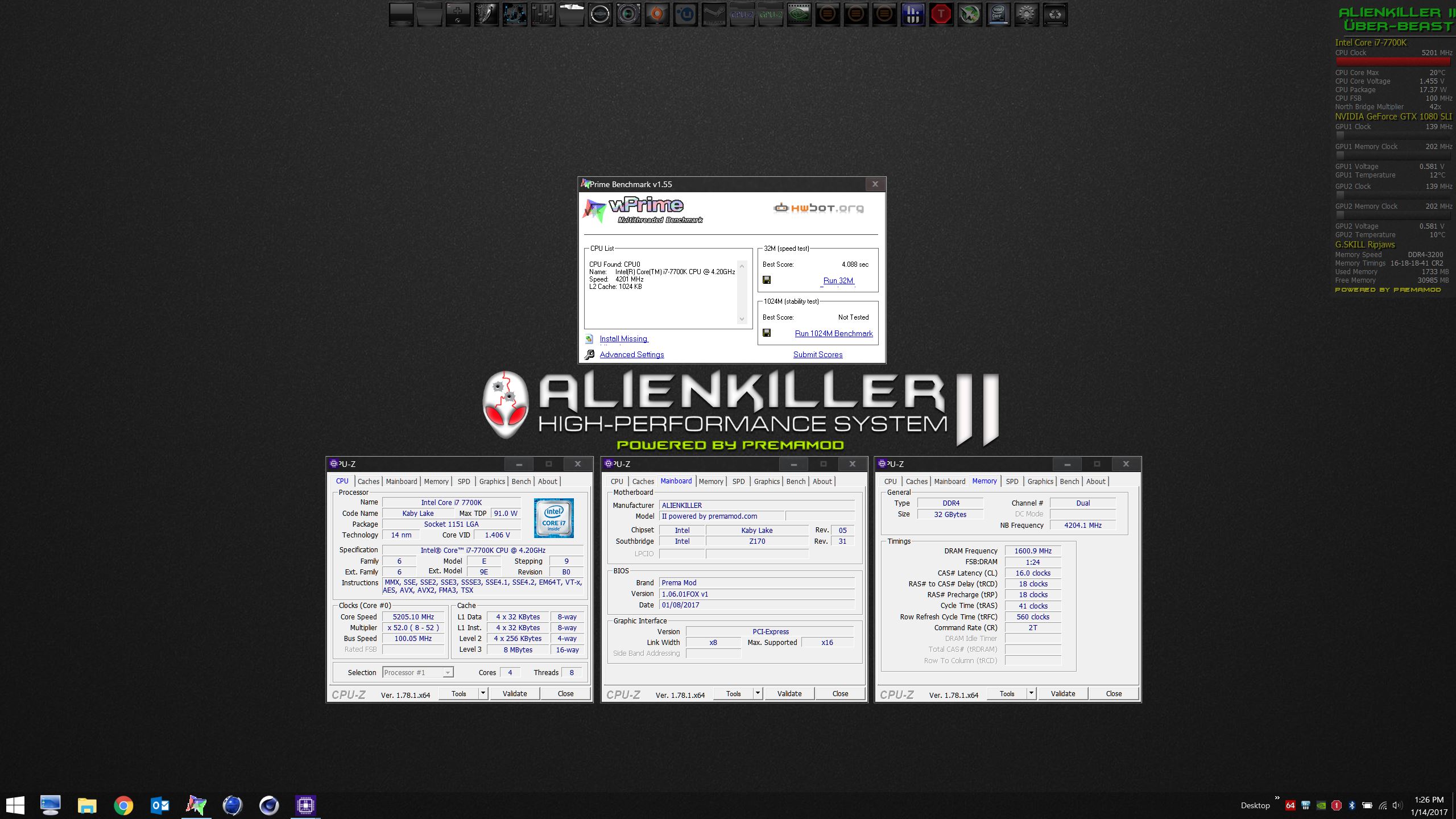Click the NVIDIA icon in the dock
The width and height of the screenshot is (1456, 819).
pos(799,15)
